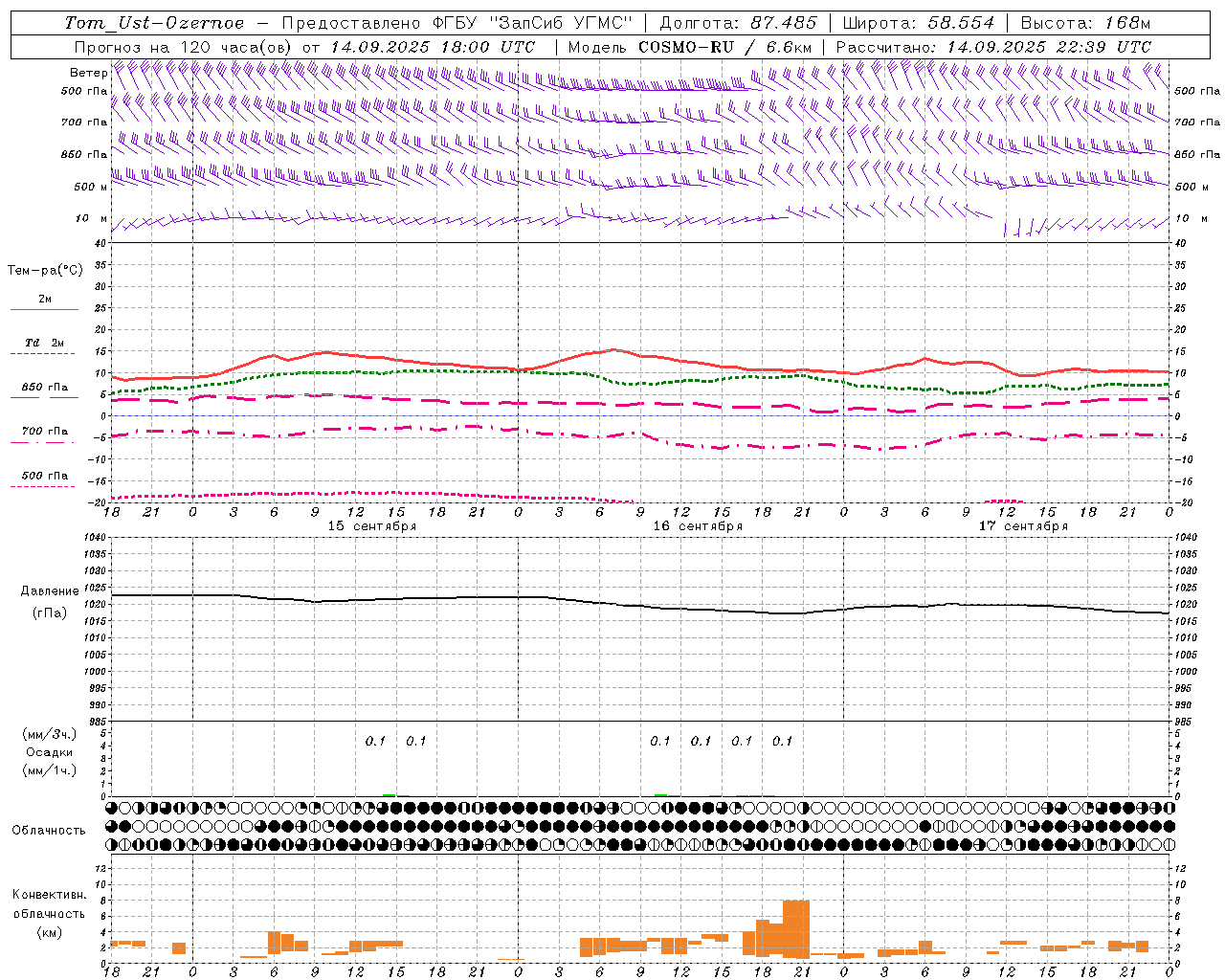Click the (гПа) pressure unit label
The image size is (1225, 980).
[49, 613]
